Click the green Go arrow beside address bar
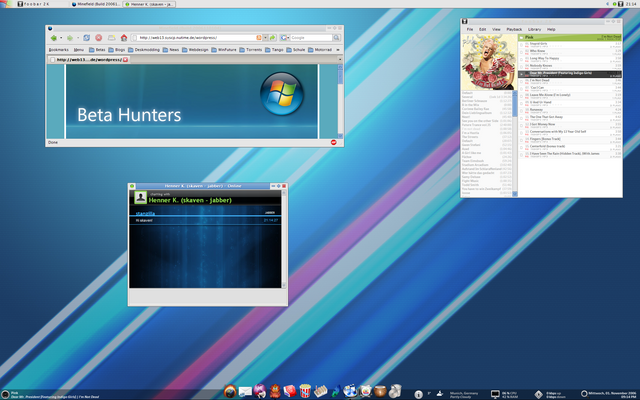The image size is (640, 400). coord(273,38)
